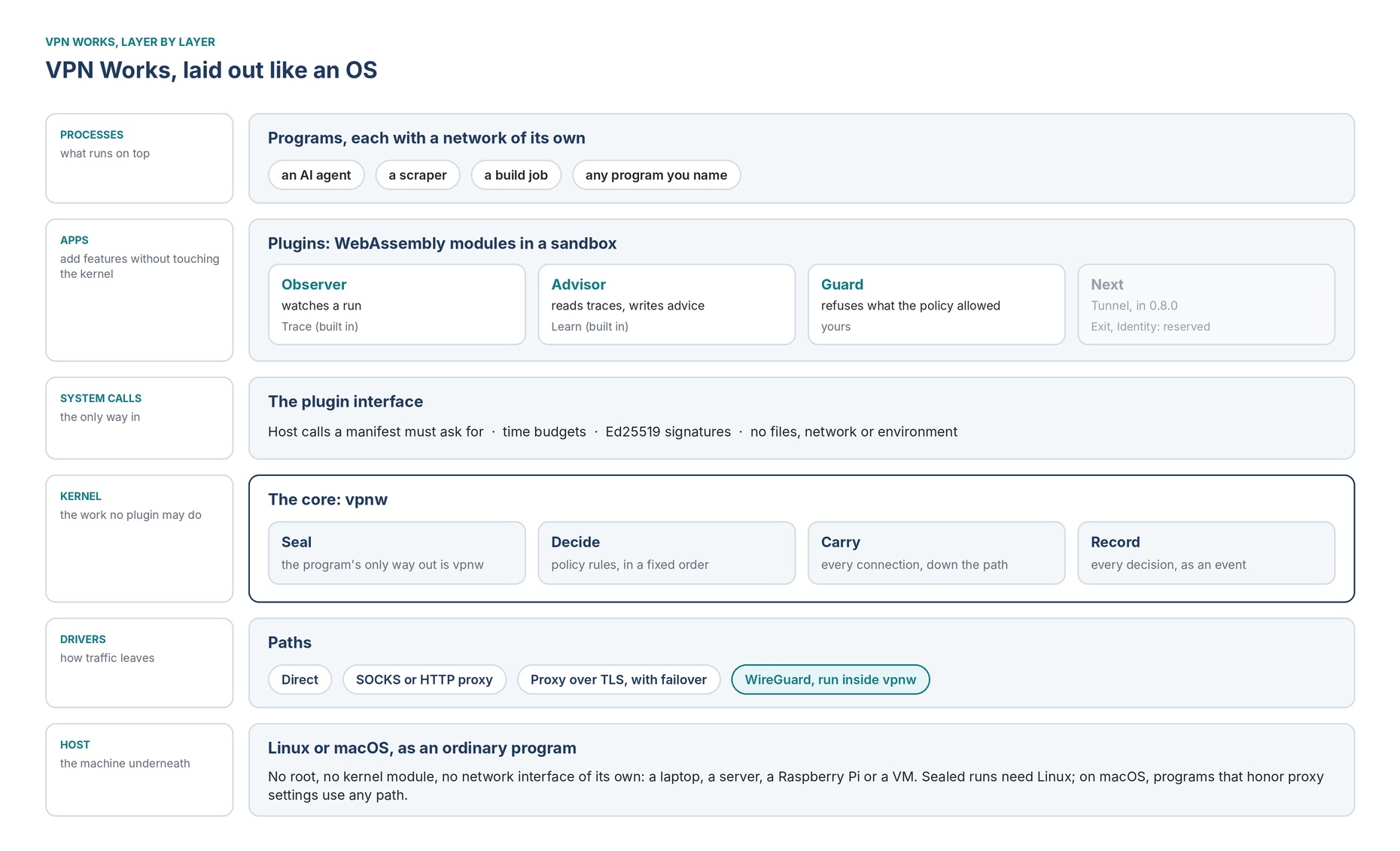Click the HOST layer label
The width and height of the screenshot is (1400, 851).
(75, 745)
